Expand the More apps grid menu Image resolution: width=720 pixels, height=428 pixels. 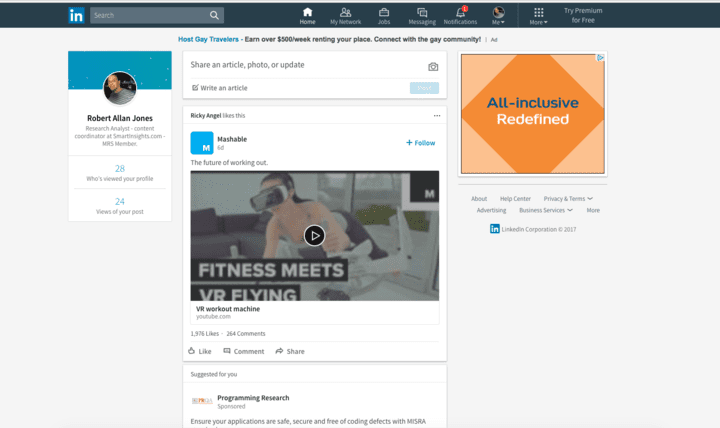coord(538,15)
